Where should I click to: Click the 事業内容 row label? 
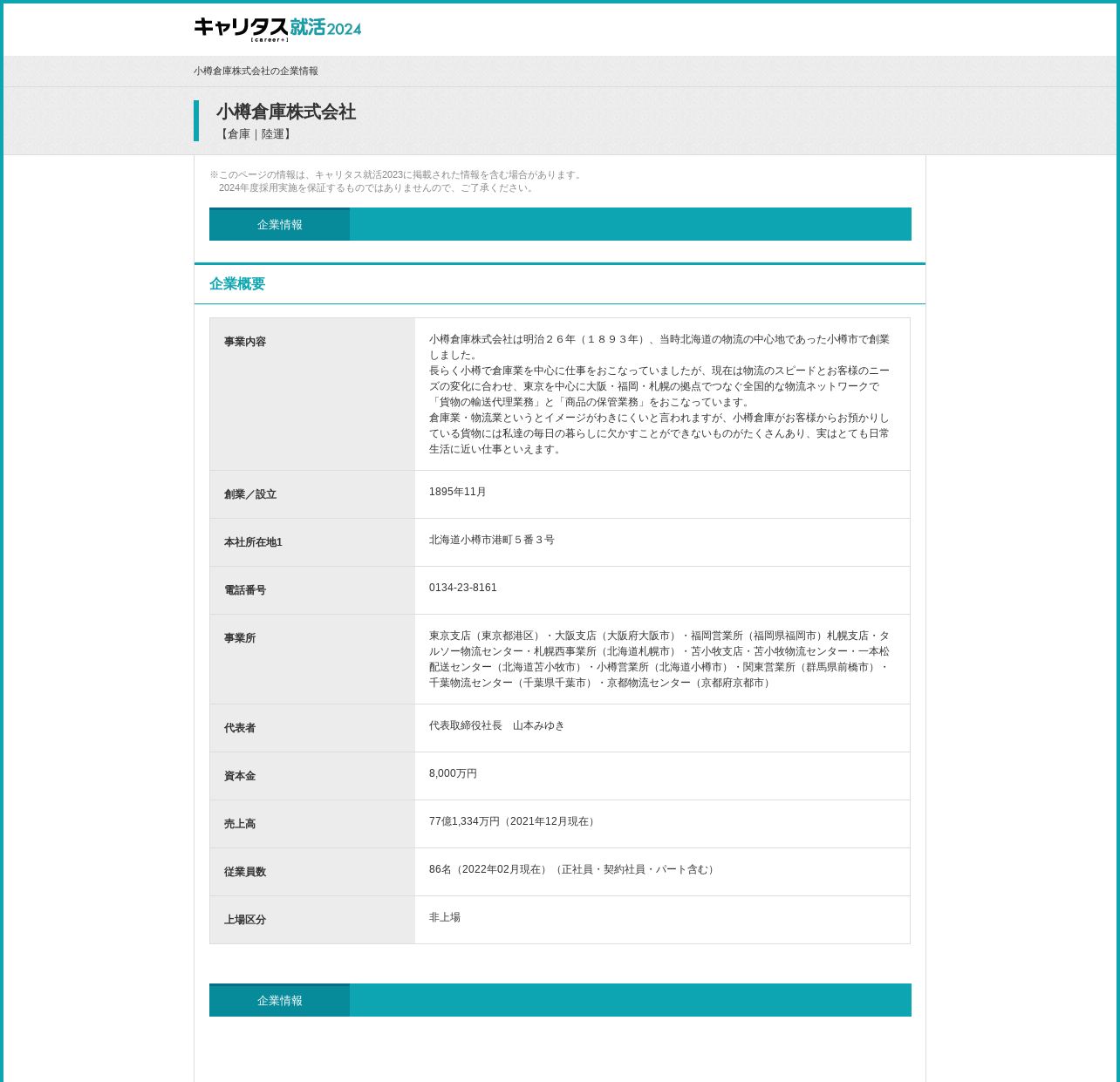coord(245,342)
